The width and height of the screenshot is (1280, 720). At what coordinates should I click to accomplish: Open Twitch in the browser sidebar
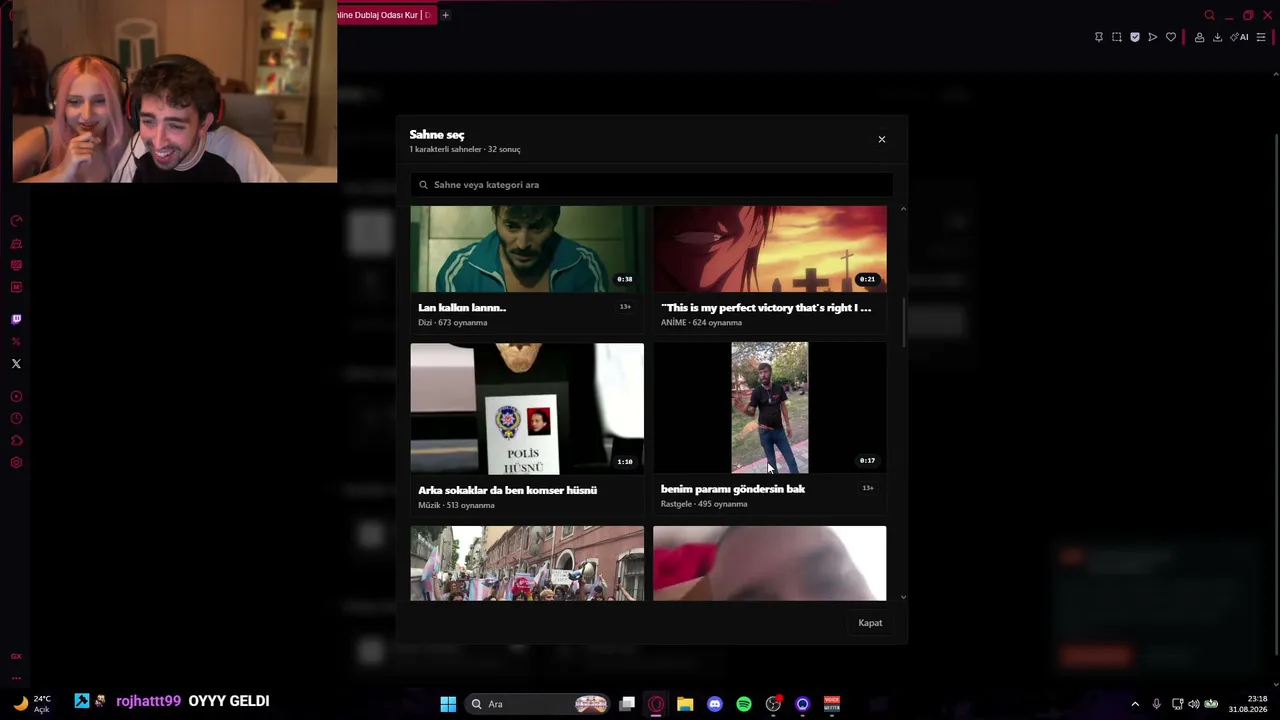(16, 319)
